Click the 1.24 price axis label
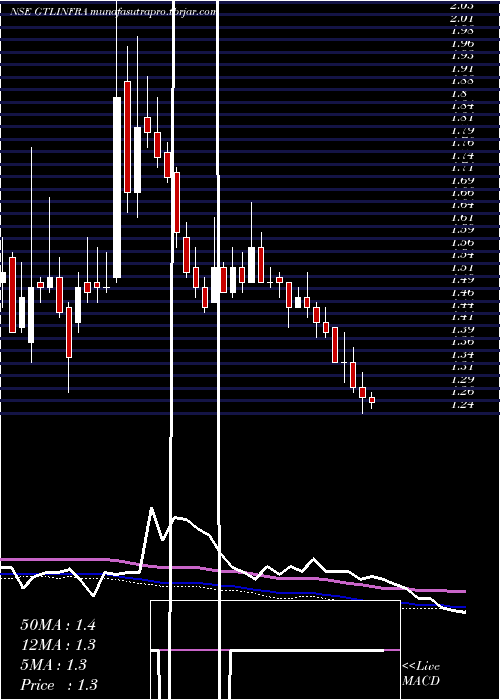The height and width of the screenshot is (700, 500). coord(462,404)
